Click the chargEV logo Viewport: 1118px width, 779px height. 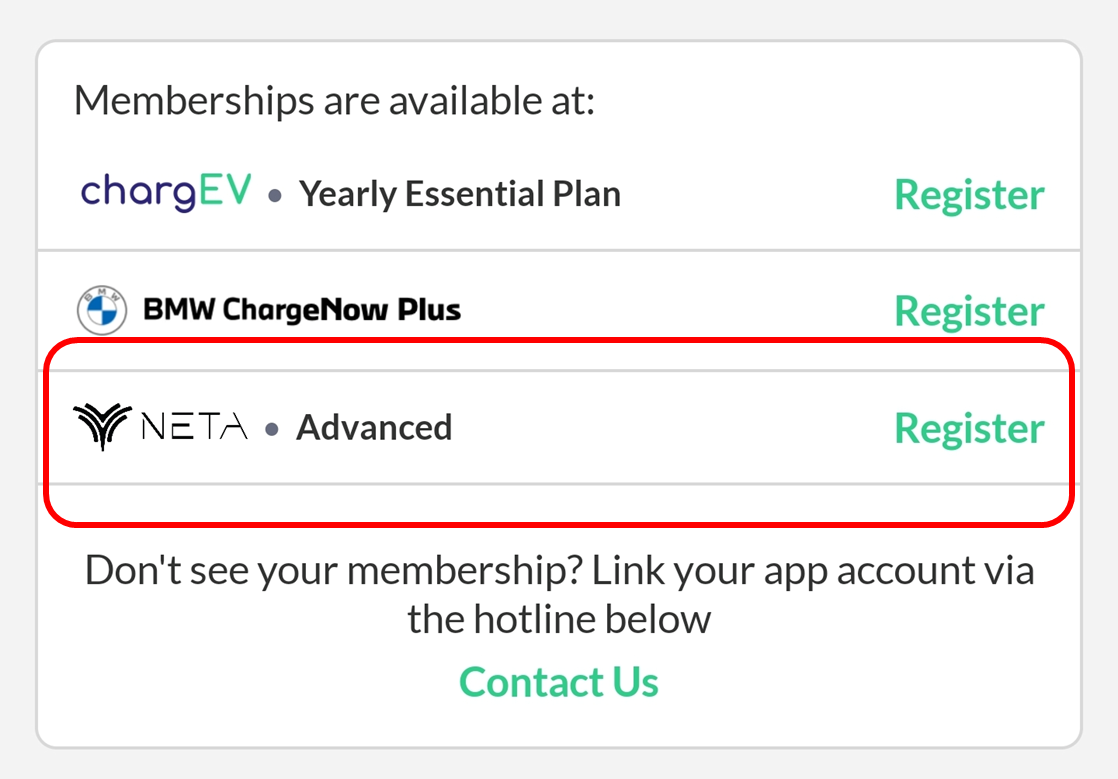click(165, 192)
